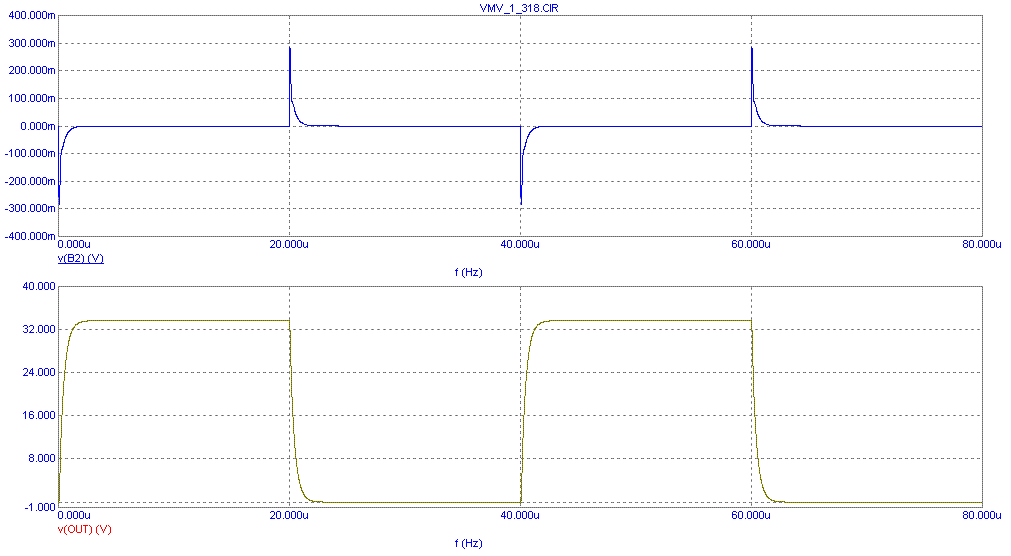Click the f (Hz) caption under v(OUT) plot
Image resolution: width=1011 pixels, height=556 pixels.
pos(468,543)
